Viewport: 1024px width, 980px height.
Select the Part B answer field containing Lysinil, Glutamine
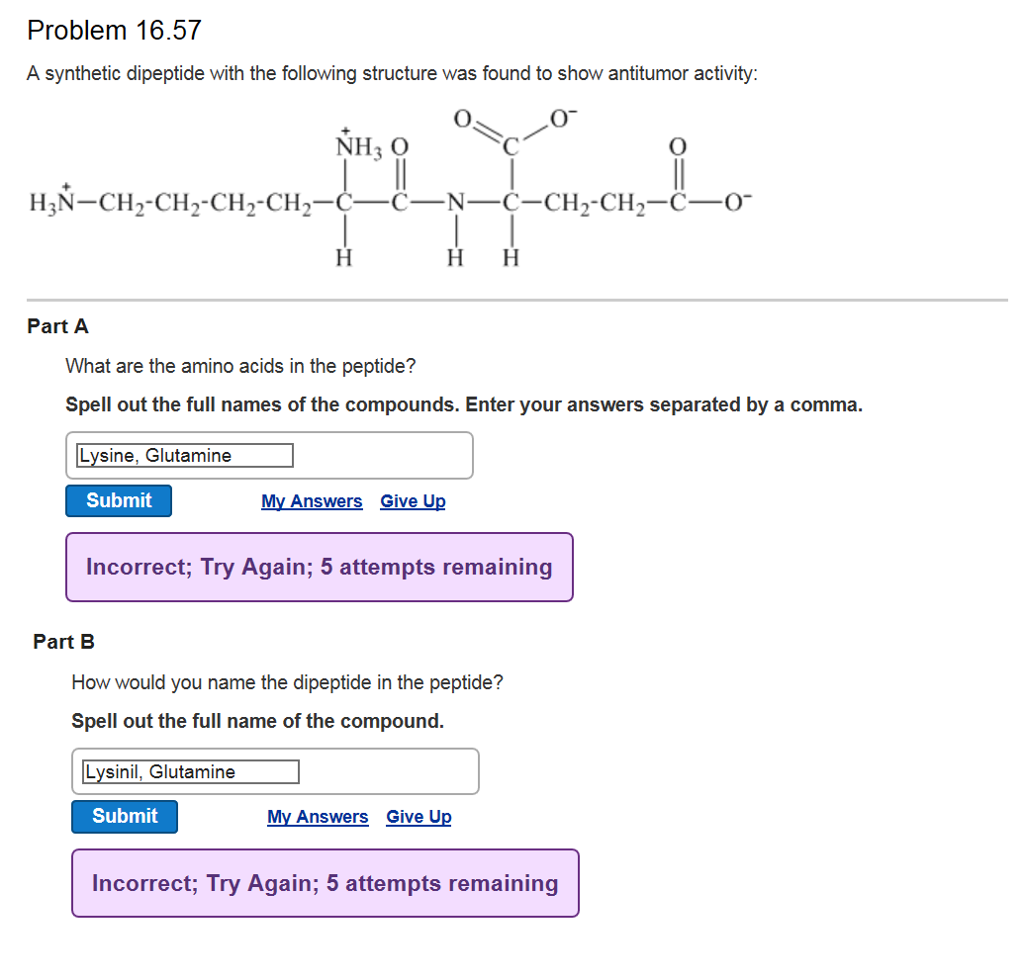pos(188,771)
